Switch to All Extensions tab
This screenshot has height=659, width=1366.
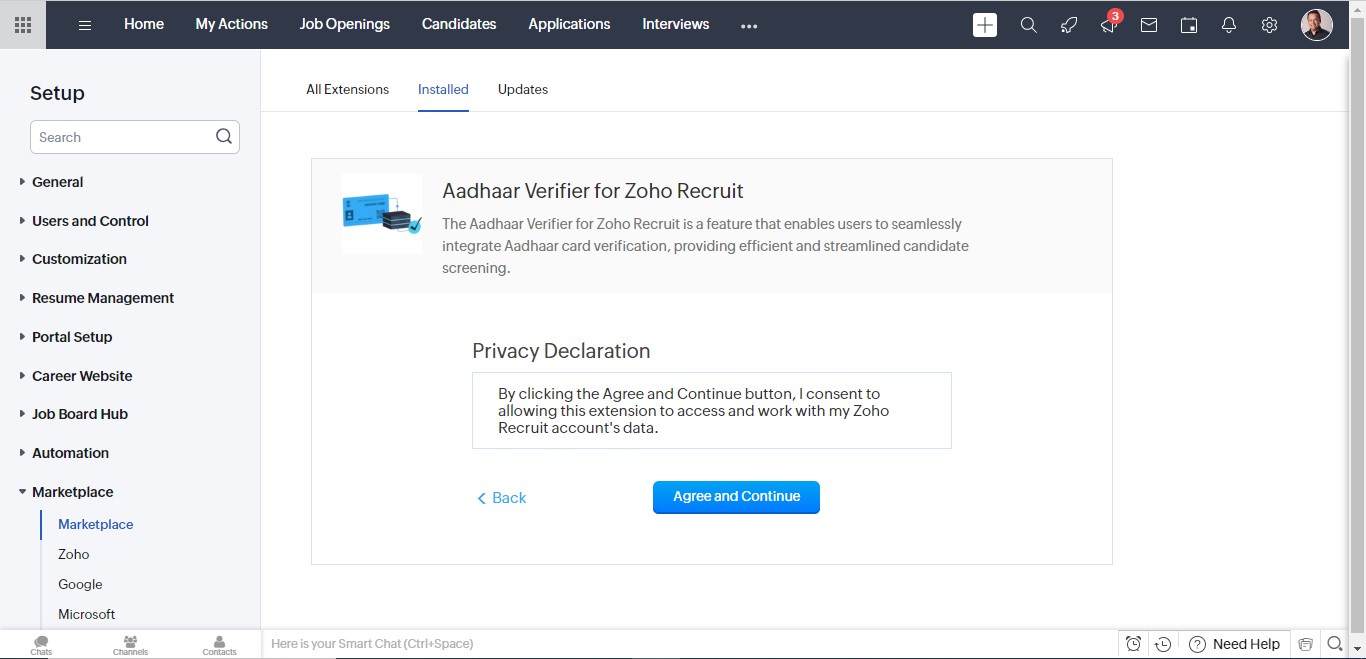[x=347, y=89]
